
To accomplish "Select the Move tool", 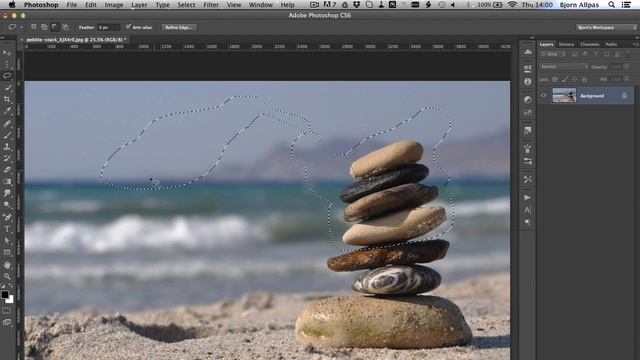I will [x=7, y=53].
